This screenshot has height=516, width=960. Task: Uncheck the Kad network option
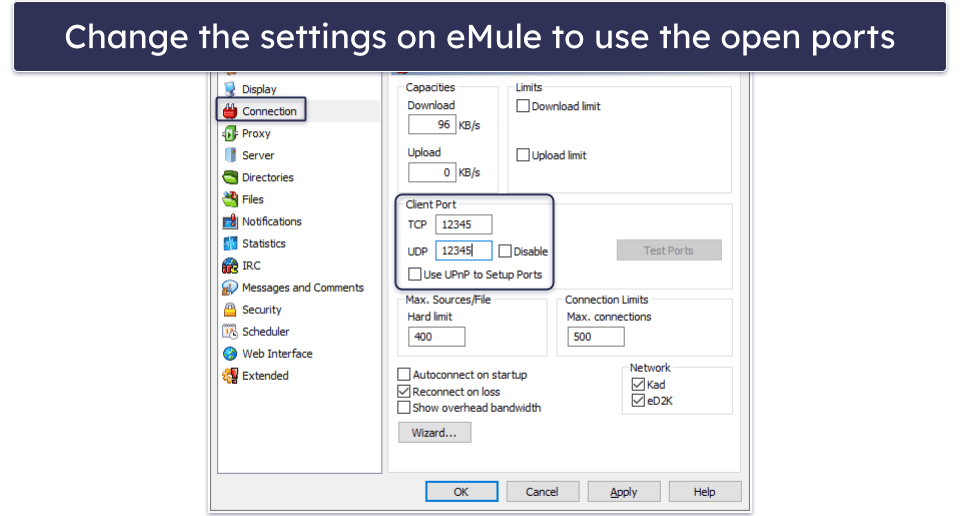[638, 385]
